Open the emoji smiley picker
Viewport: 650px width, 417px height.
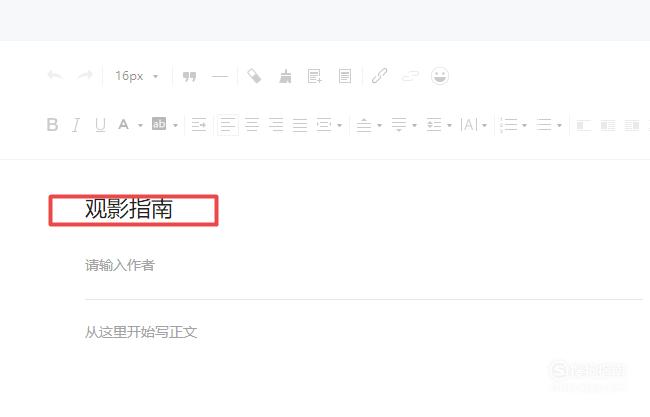coord(440,76)
